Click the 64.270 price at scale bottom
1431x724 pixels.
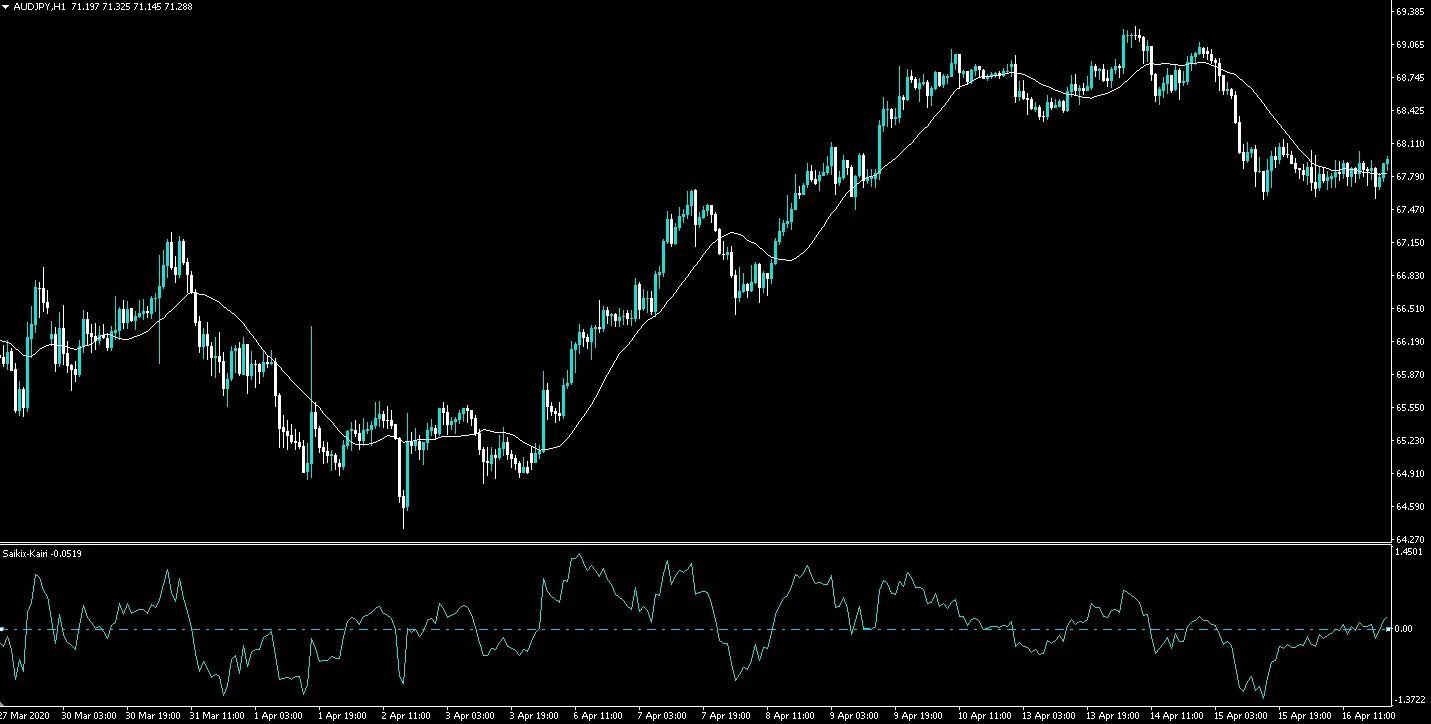1410,539
